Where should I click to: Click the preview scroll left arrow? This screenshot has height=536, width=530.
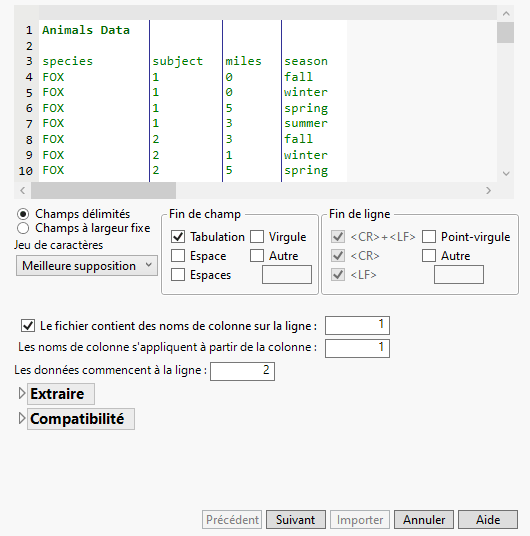(x=23, y=190)
